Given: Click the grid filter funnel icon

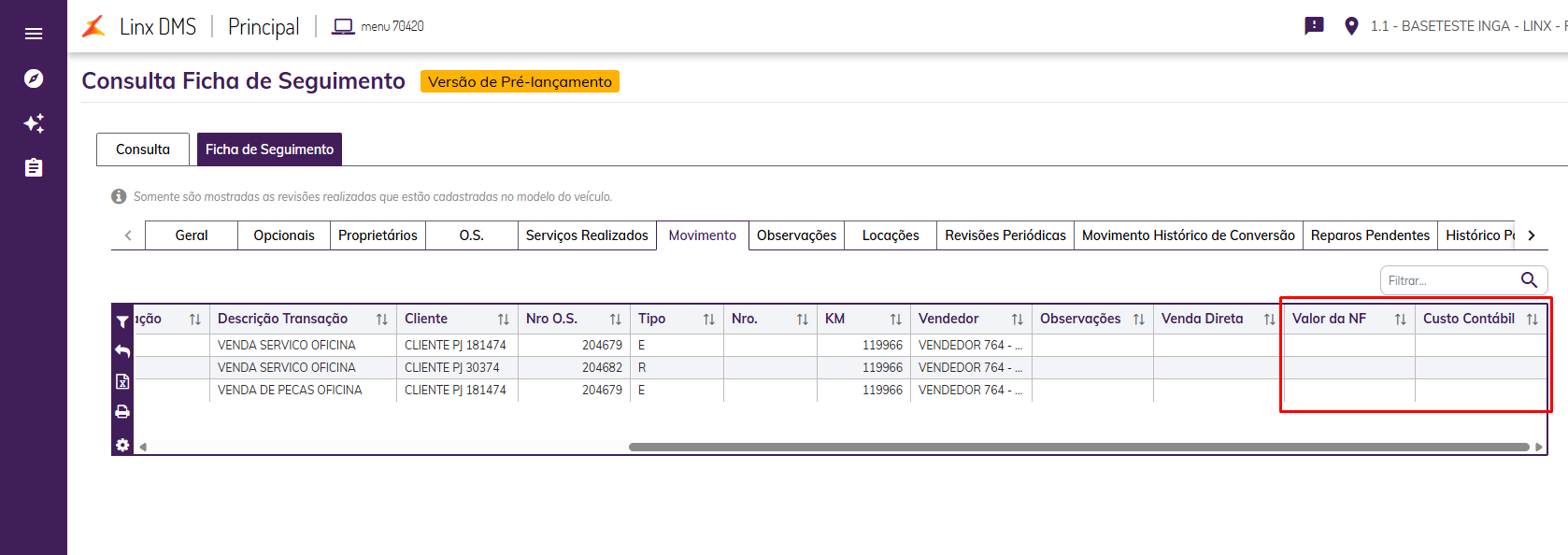Looking at the screenshot, I should (122, 321).
